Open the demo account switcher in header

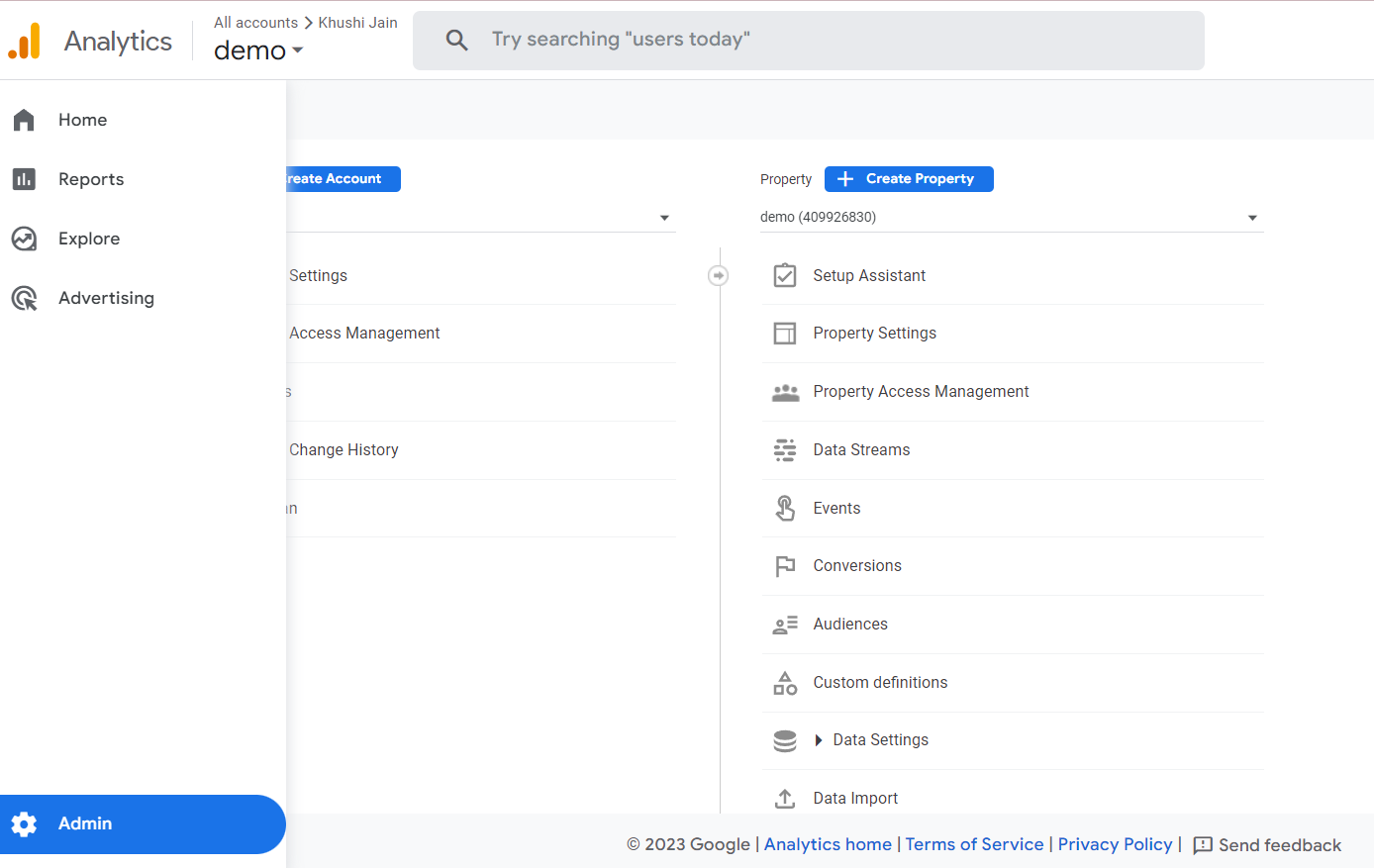(x=258, y=50)
